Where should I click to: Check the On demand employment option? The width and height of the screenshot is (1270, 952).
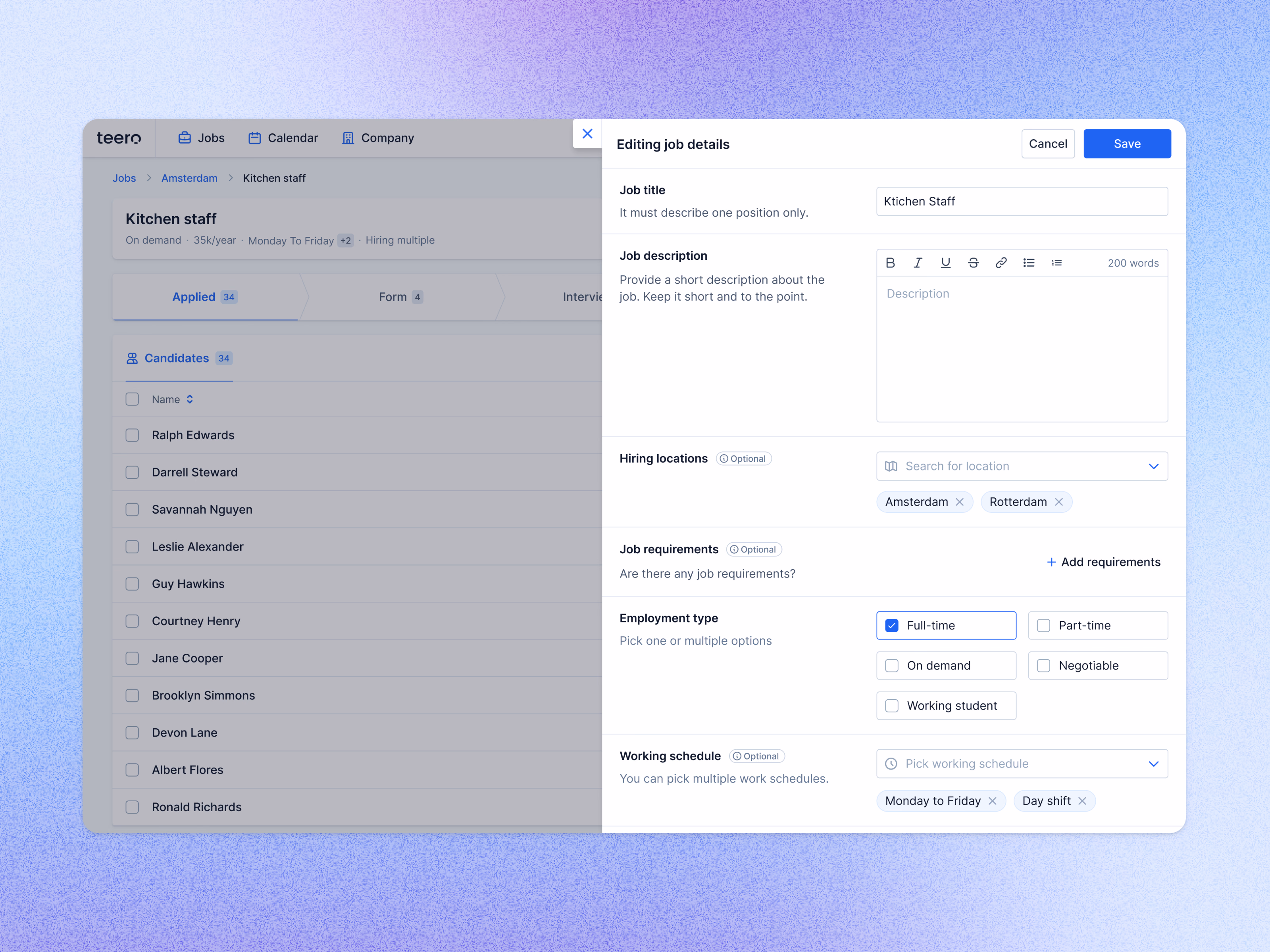(x=892, y=666)
